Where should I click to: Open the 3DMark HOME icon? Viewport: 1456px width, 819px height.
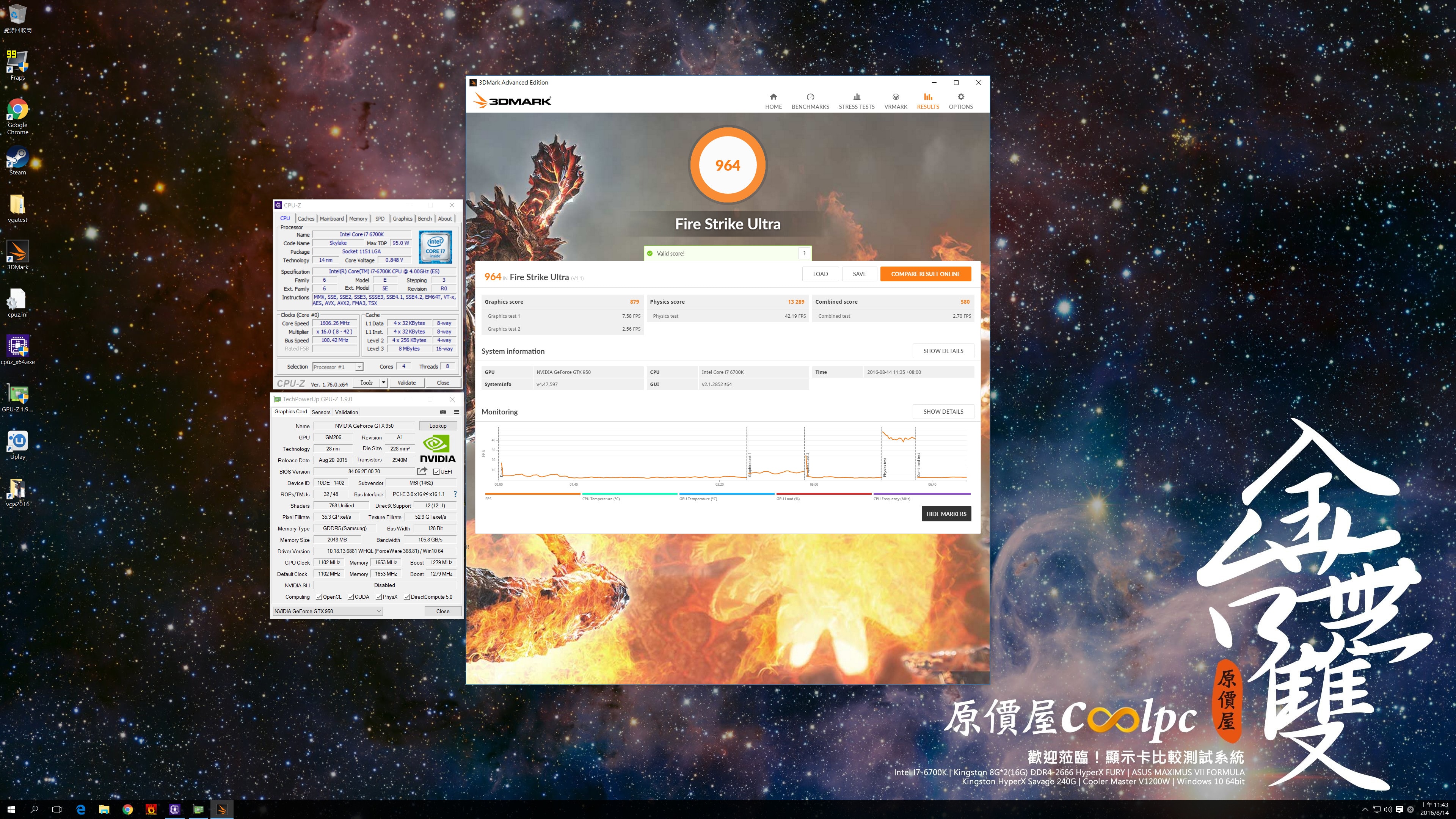773,101
